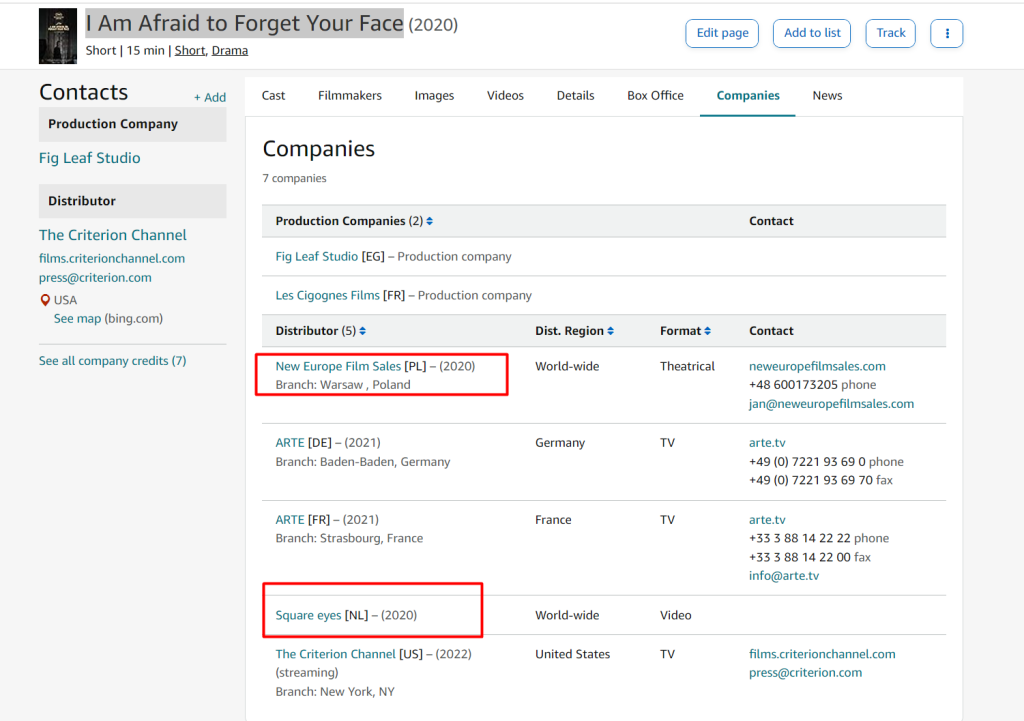Image resolution: width=1024 pixels, height=721 pixels.
Task: Open See all company credits link
Action: pyautogui.click(x=112, y=361)
